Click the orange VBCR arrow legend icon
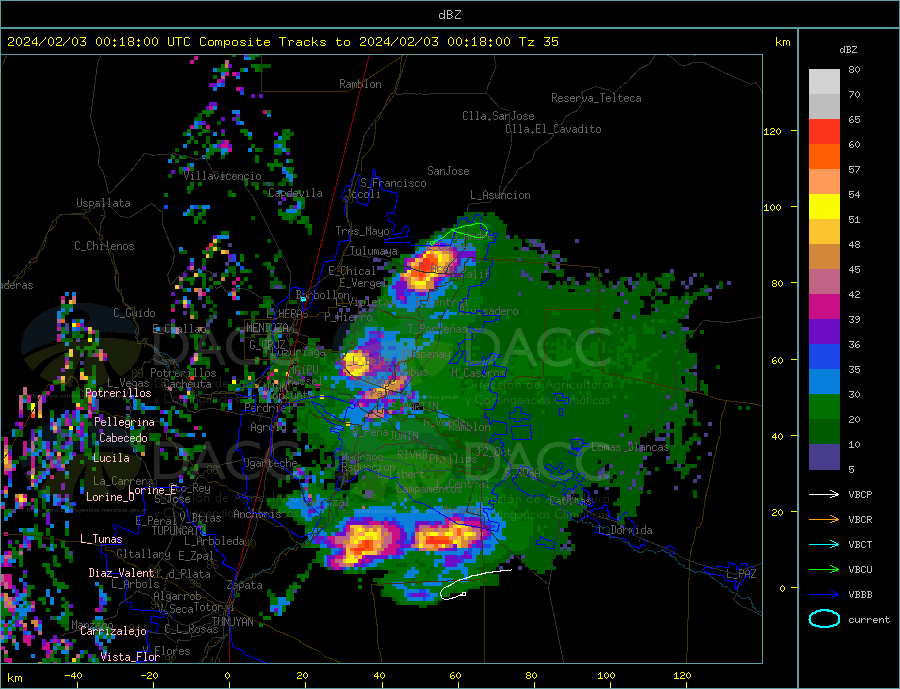This screenshot has width=900, height=689. coord(824,519)
